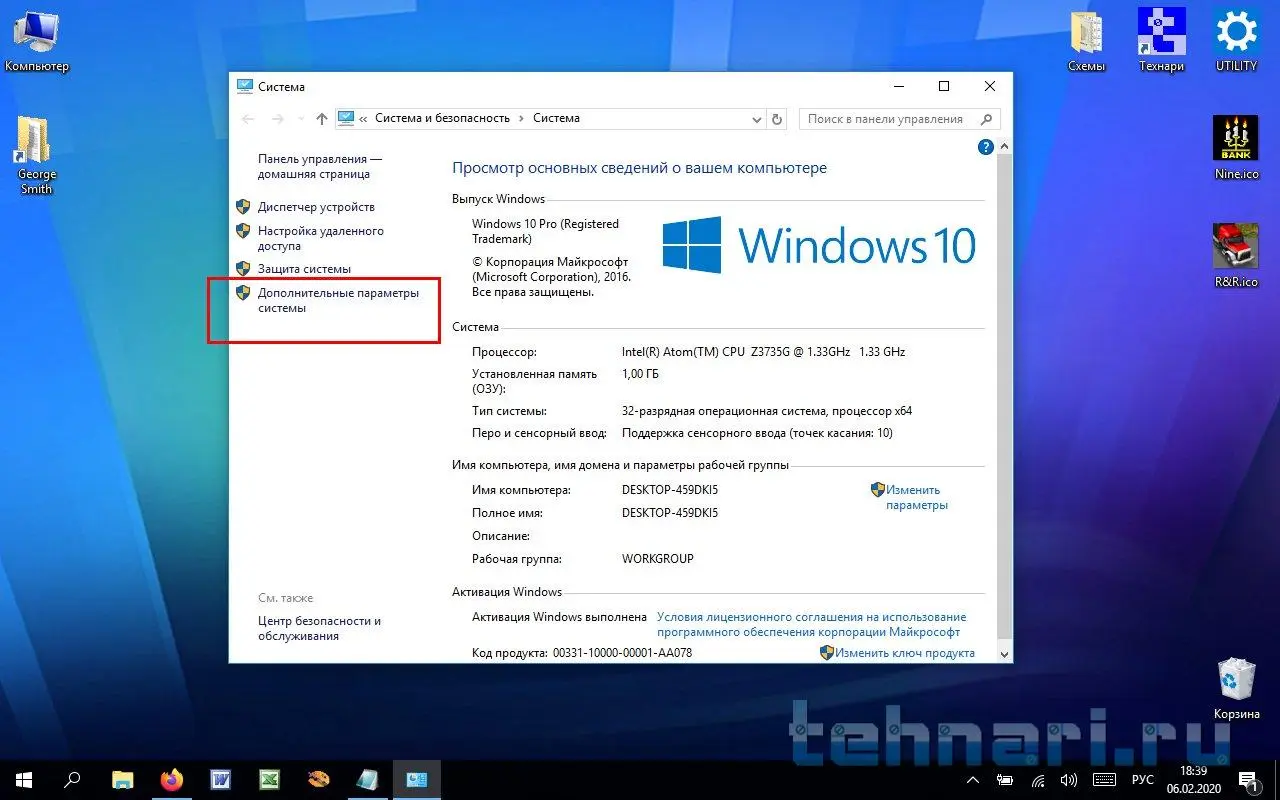
Task: Open the Корзина recycle bin
Action: [1236, 689]
